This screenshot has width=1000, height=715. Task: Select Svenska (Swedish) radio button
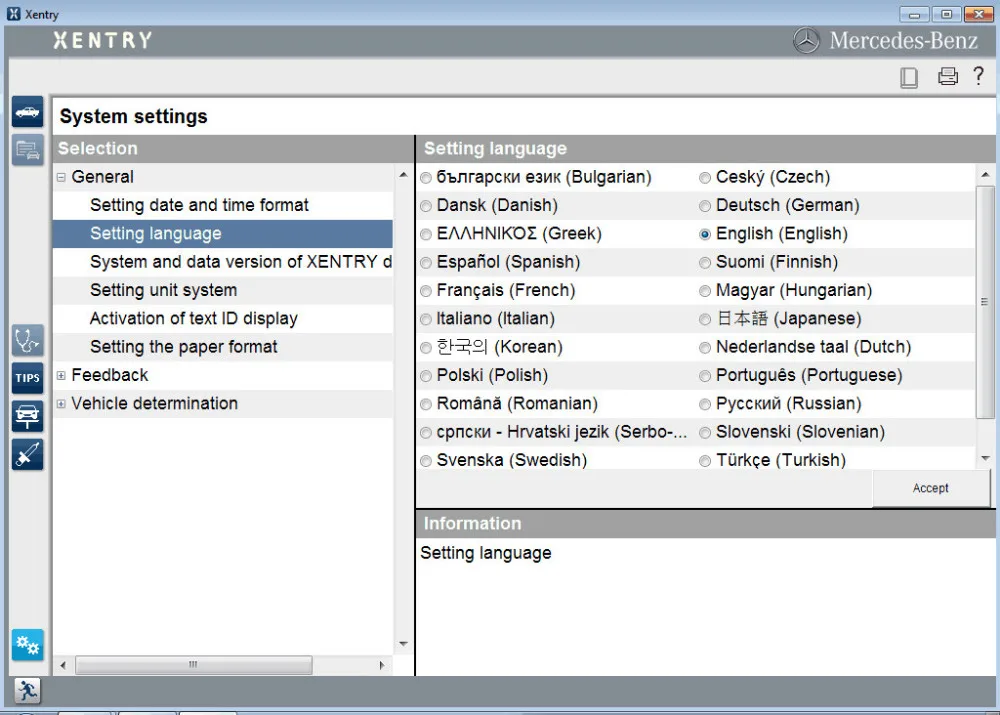[426, 461]
